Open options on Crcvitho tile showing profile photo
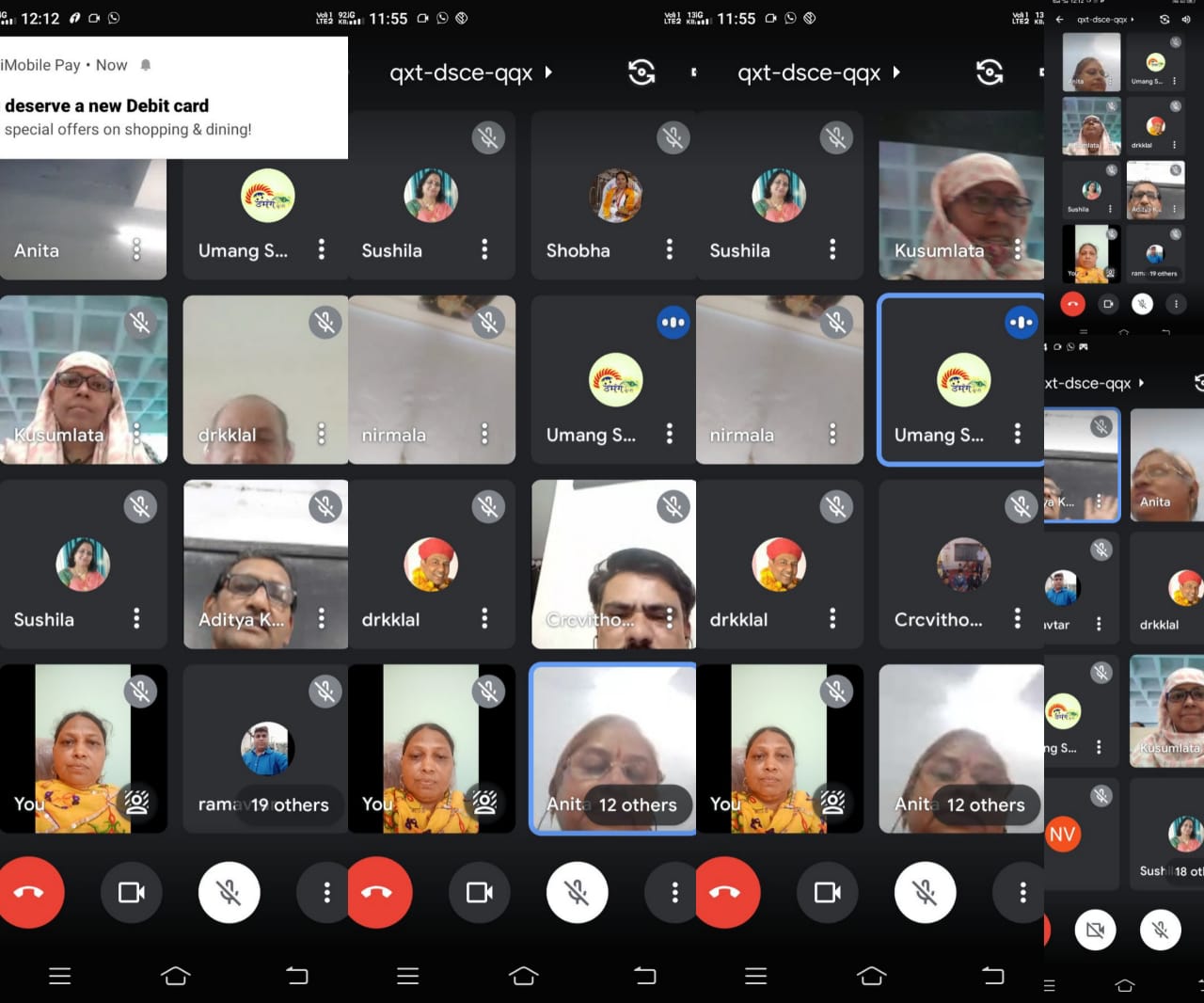The width and height of the screenshot is (1204, 1003). coord(1017,619)
